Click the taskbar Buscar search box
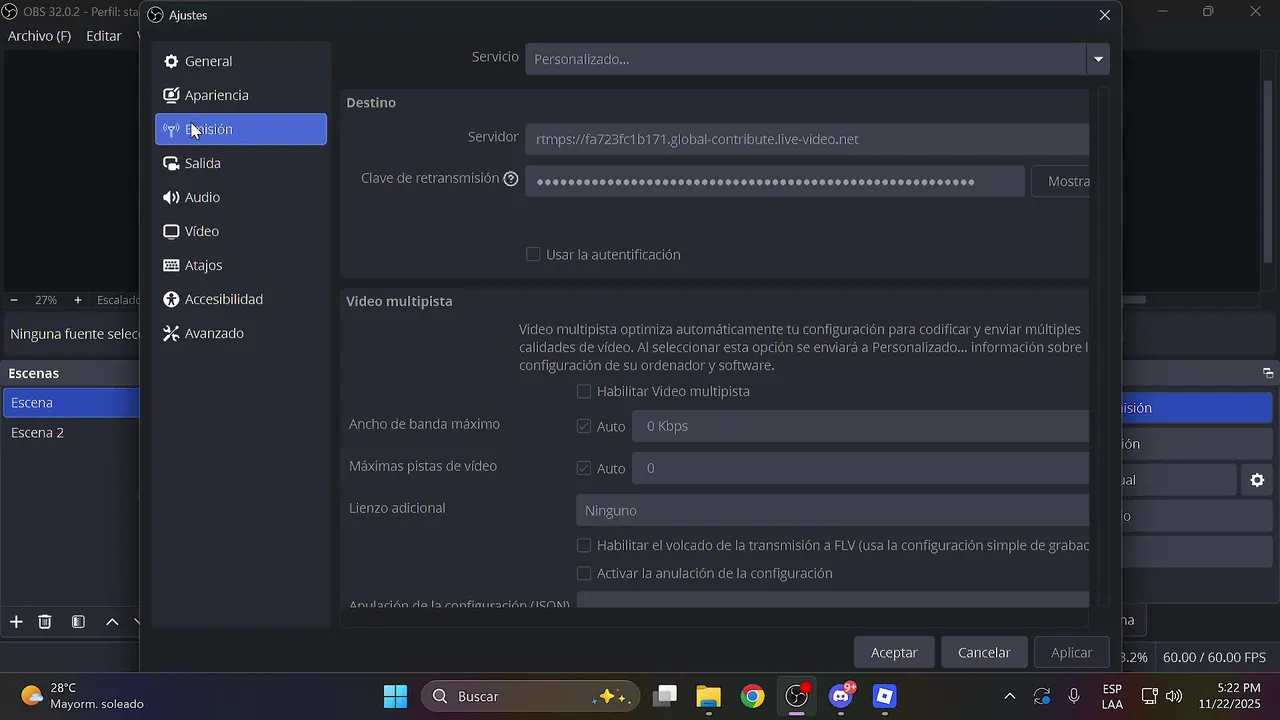This screenshot has height=720, width=1280. [529, 696]
